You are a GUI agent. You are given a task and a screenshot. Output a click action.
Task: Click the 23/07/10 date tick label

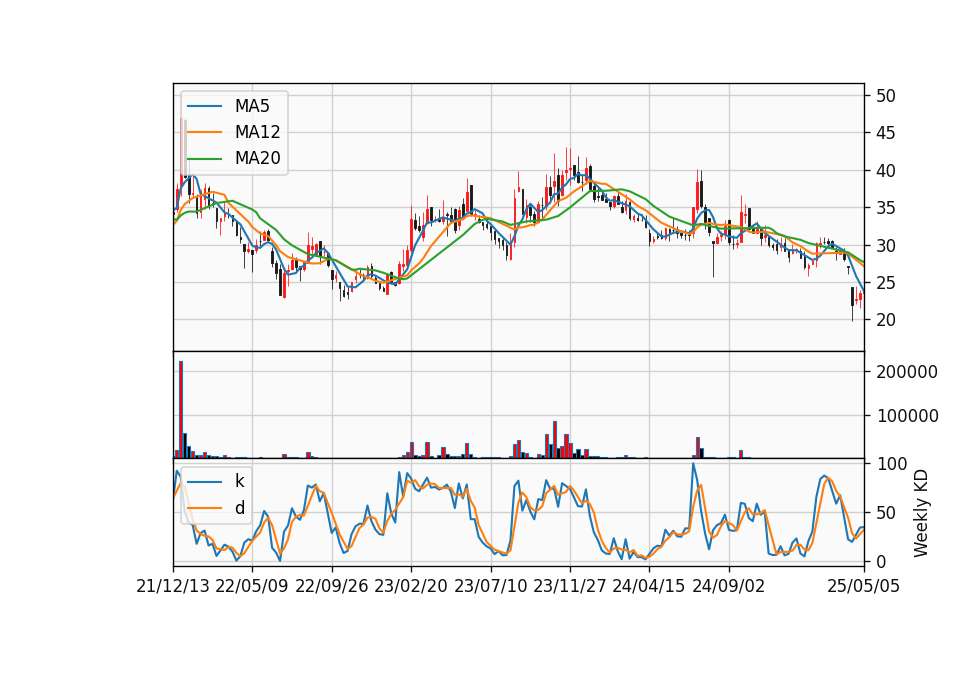point(490,586)
